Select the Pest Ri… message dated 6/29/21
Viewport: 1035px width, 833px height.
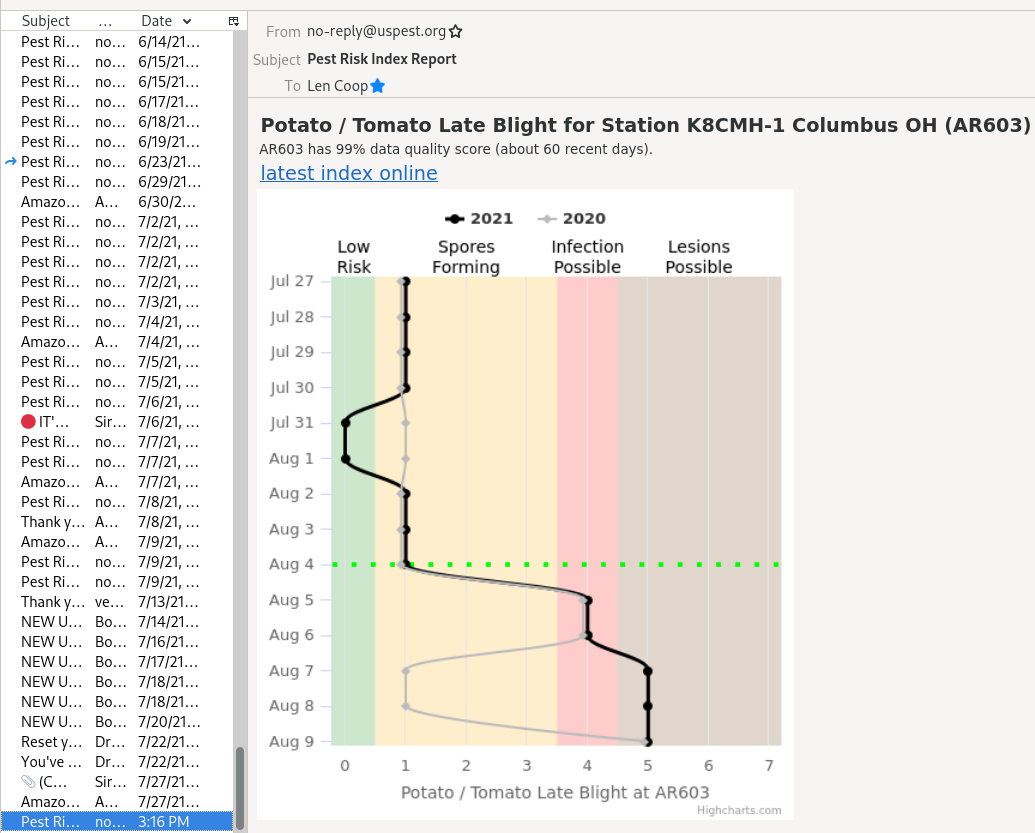tap(117, 182)
